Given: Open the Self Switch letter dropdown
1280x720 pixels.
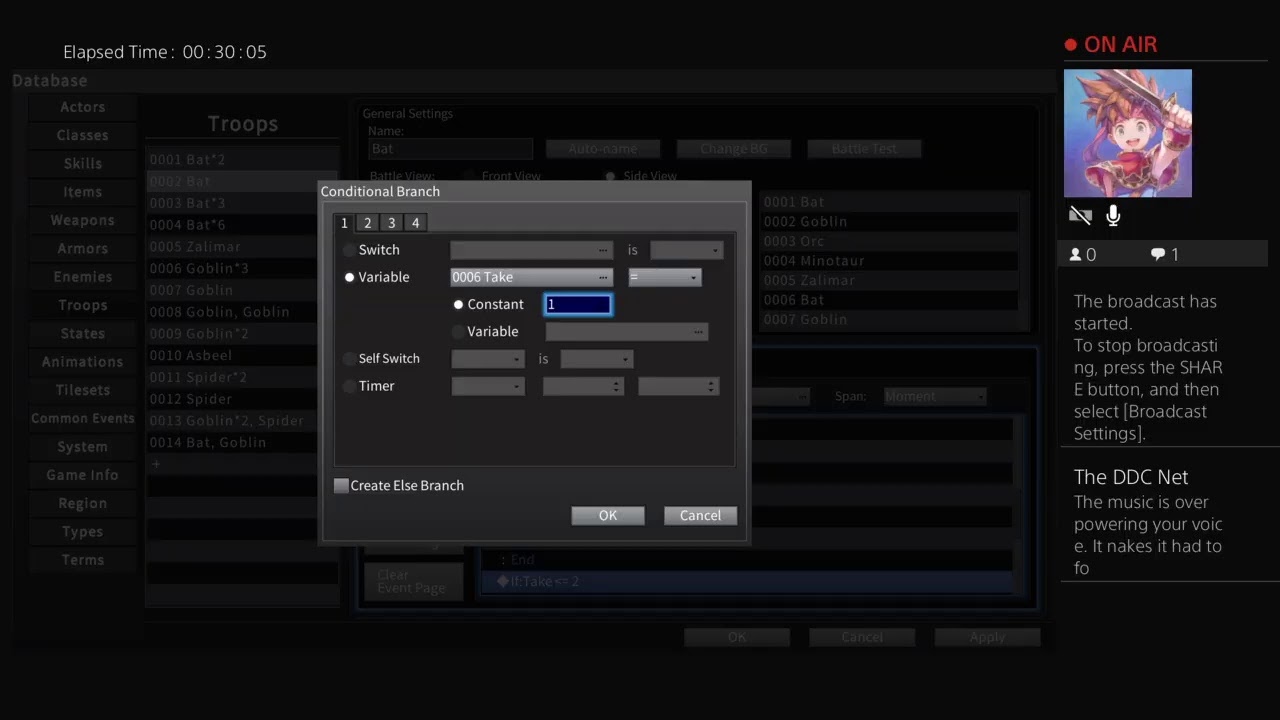Looking at the screenshot, I should 488,358.
